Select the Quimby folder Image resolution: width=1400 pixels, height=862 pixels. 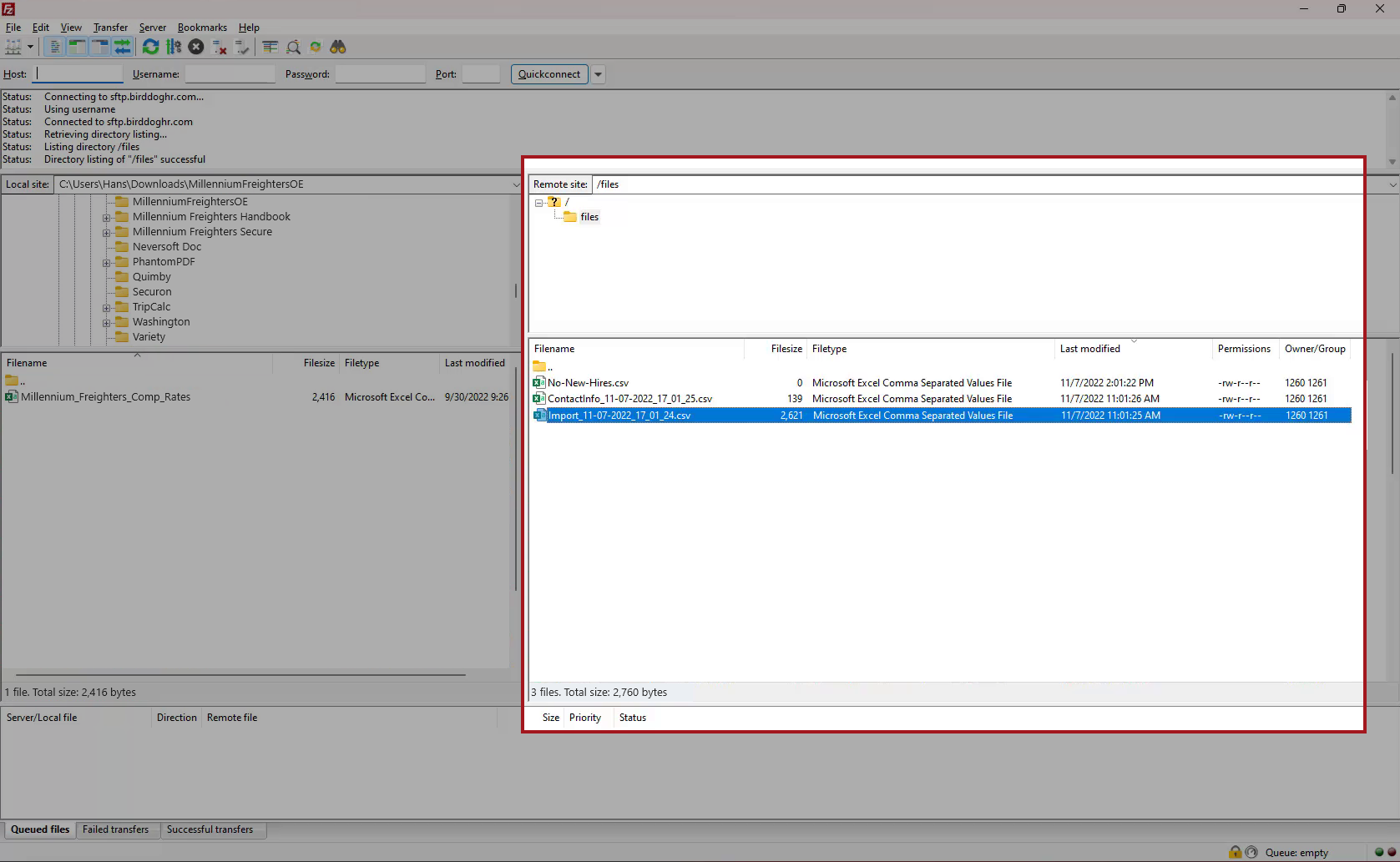151,276
